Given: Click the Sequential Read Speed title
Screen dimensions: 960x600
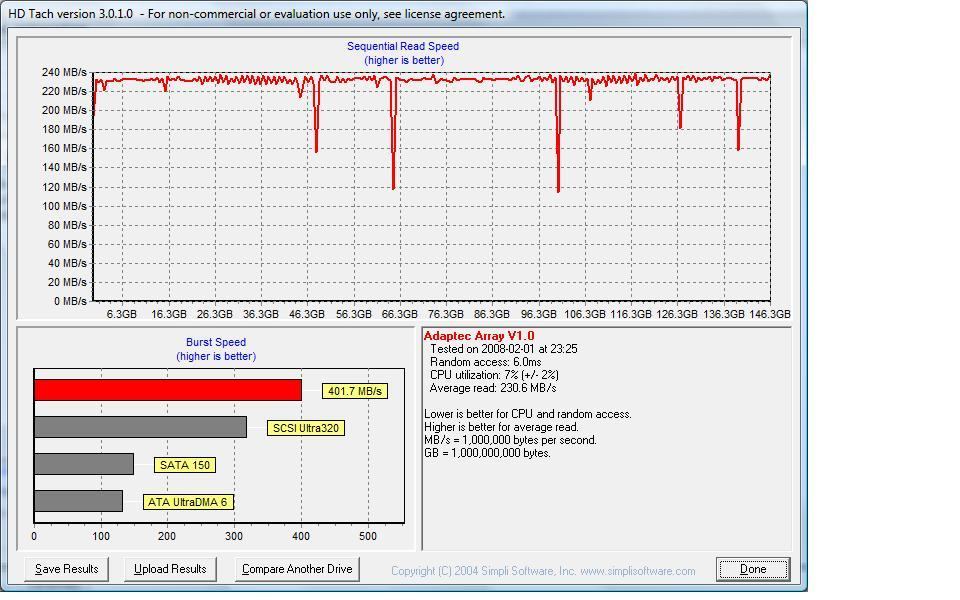Looking at the screenshot, I should 403,46.
